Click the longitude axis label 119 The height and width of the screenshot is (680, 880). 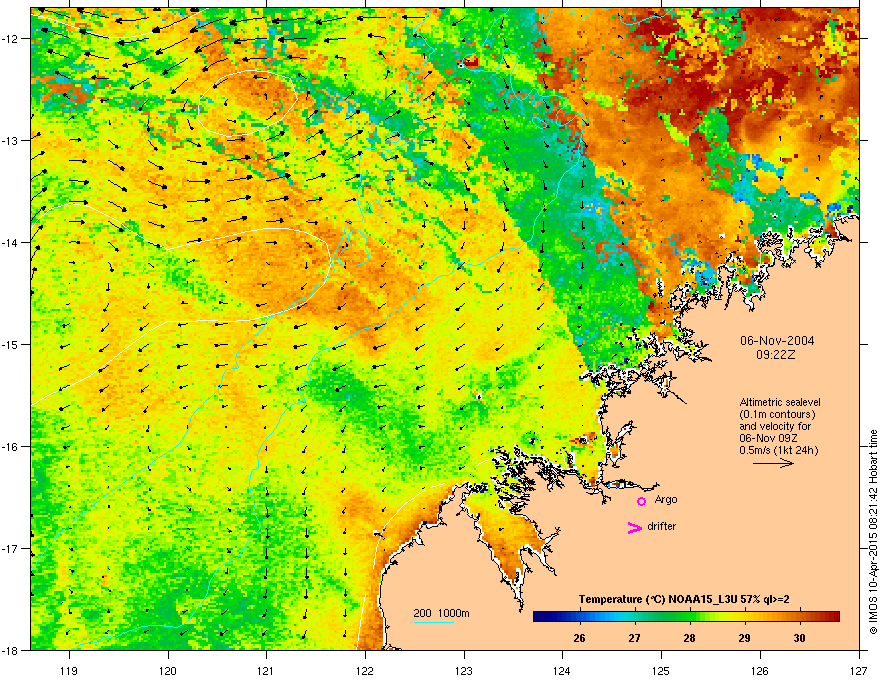(x=69, y=670)
